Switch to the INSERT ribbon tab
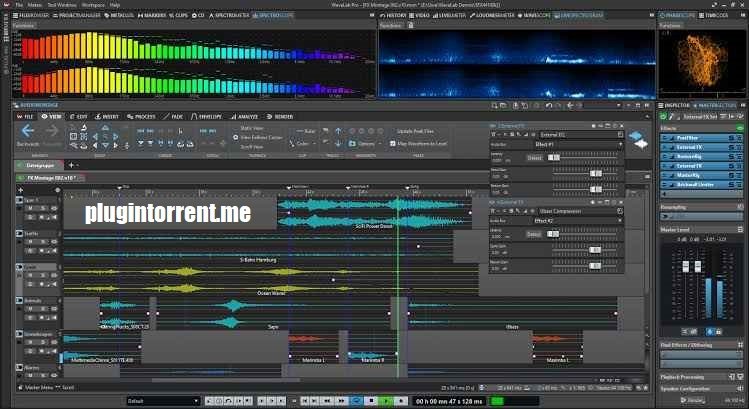The height and width of the screenshot is (409, 749). [x=107, y=117]
